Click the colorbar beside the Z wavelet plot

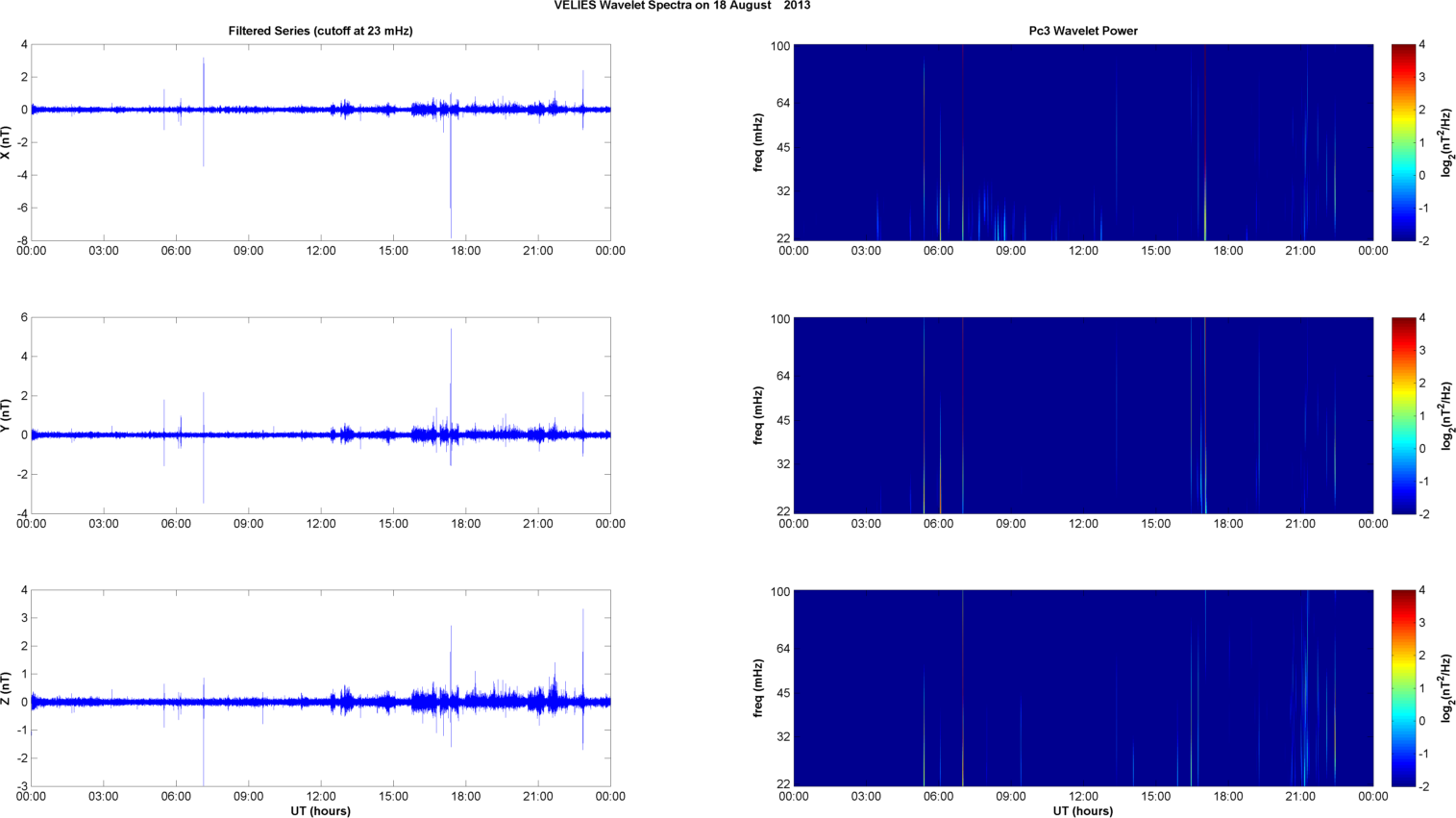click(1403, 688)
